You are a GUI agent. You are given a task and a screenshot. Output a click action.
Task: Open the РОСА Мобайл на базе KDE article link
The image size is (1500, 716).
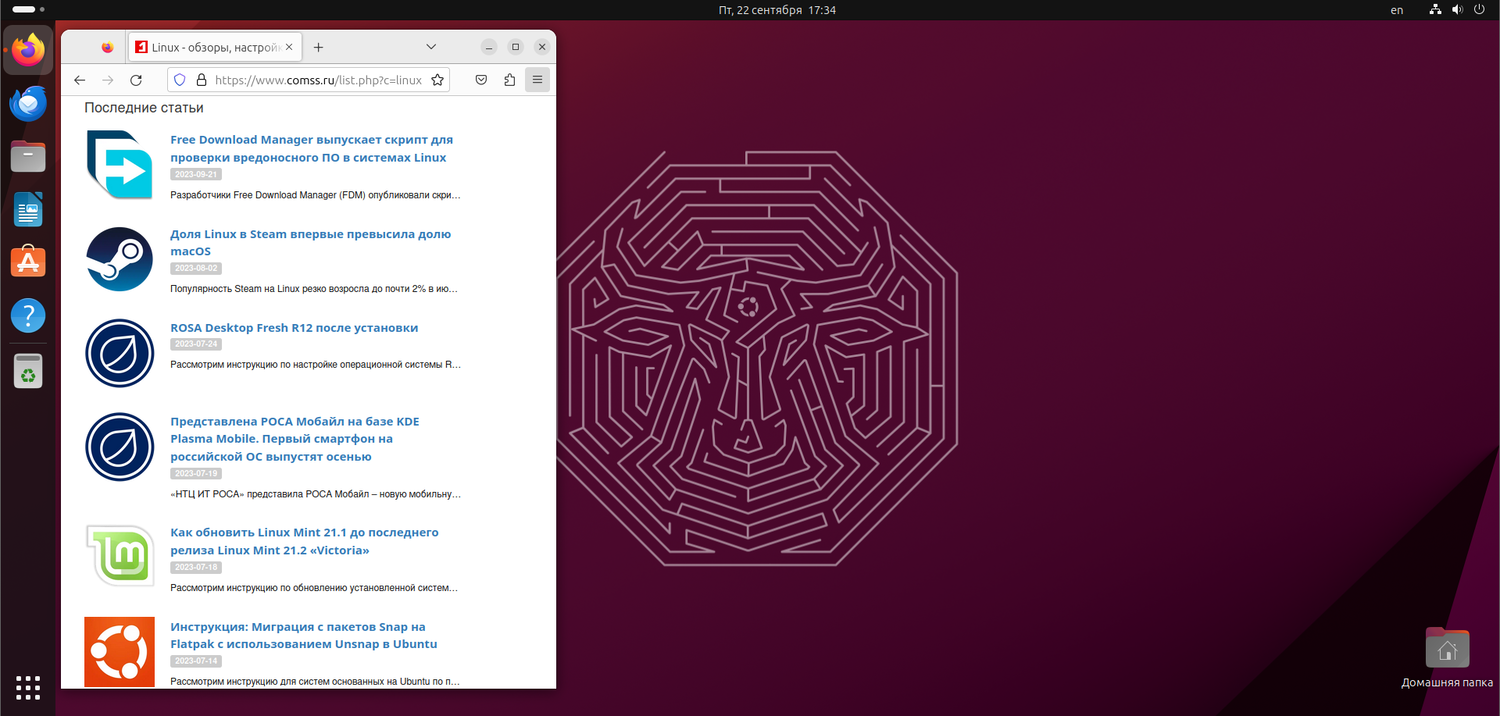click(295, 439)
